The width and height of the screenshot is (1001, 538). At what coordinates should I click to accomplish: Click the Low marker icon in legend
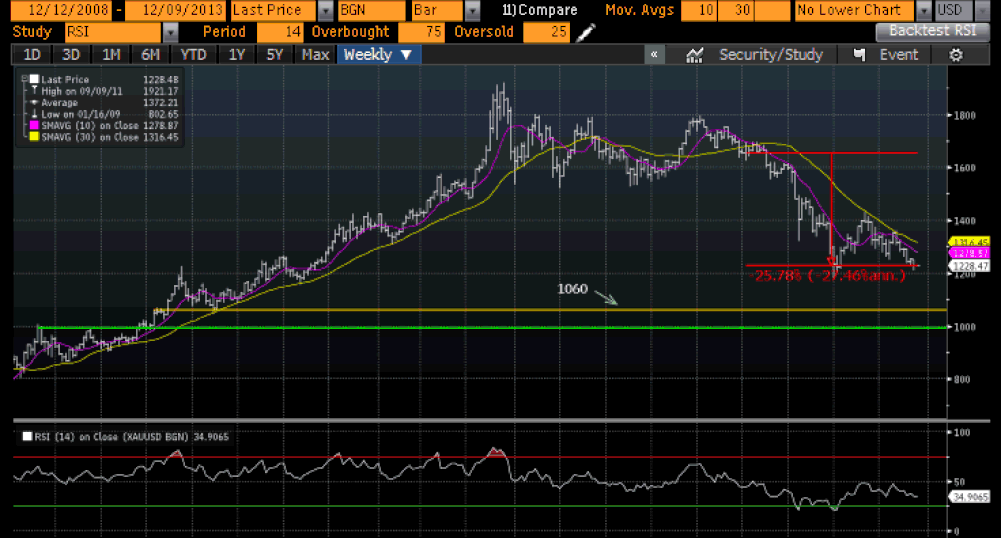[x=34, y=114]
